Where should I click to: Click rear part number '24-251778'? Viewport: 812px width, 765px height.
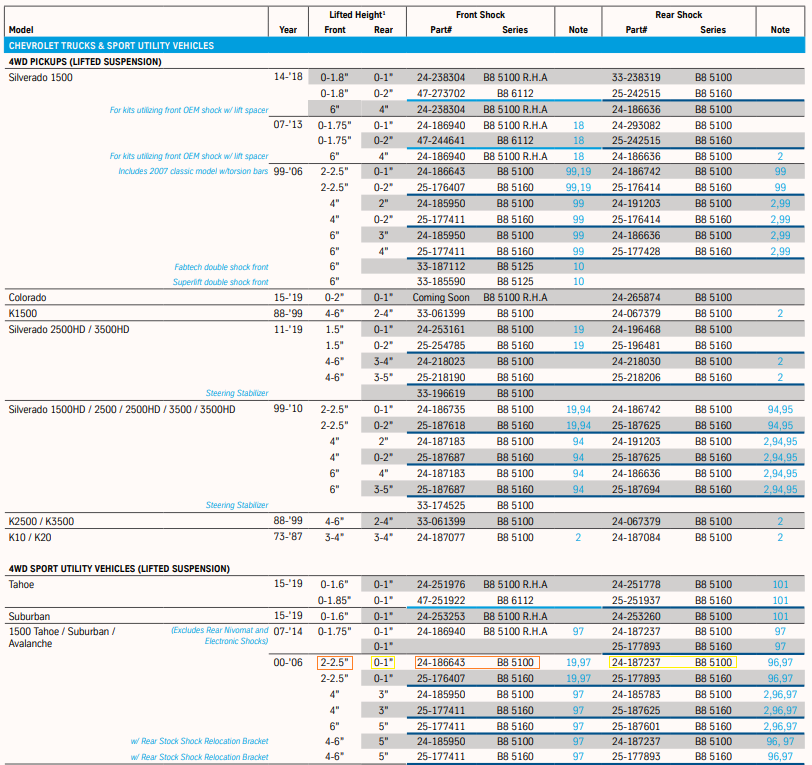[636, 585]
